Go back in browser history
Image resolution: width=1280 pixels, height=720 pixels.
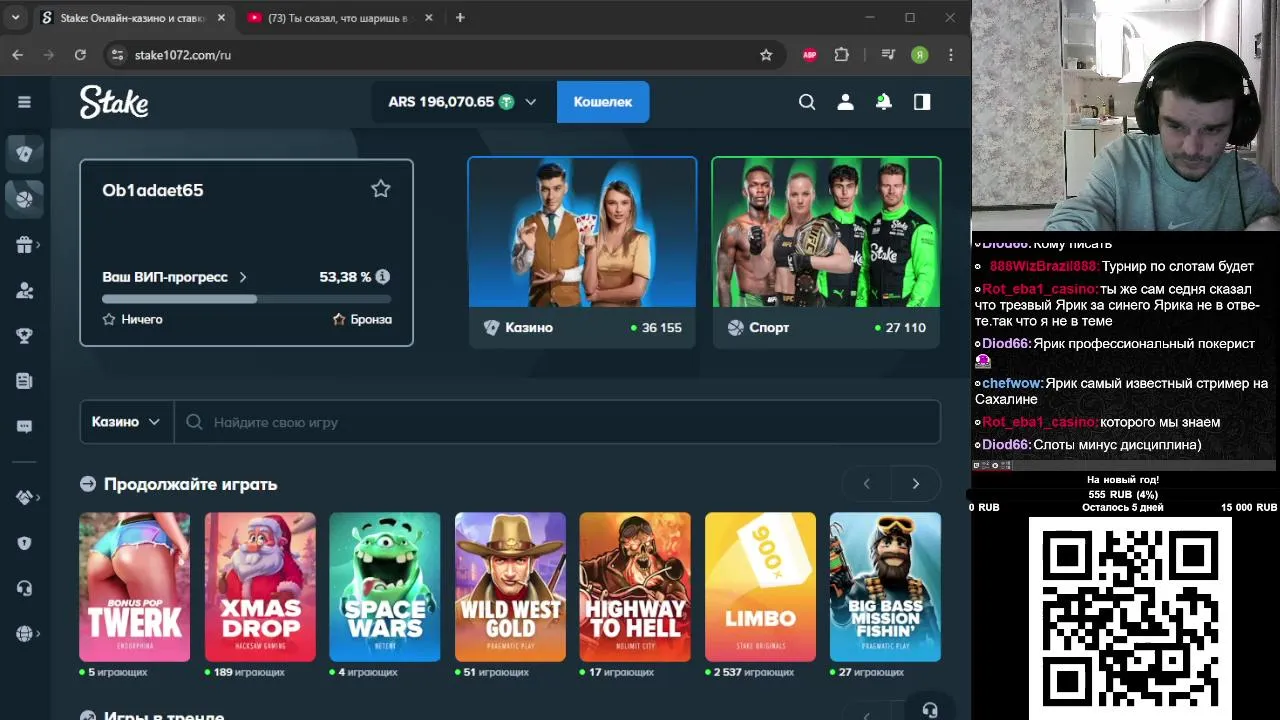coord(18,55)
